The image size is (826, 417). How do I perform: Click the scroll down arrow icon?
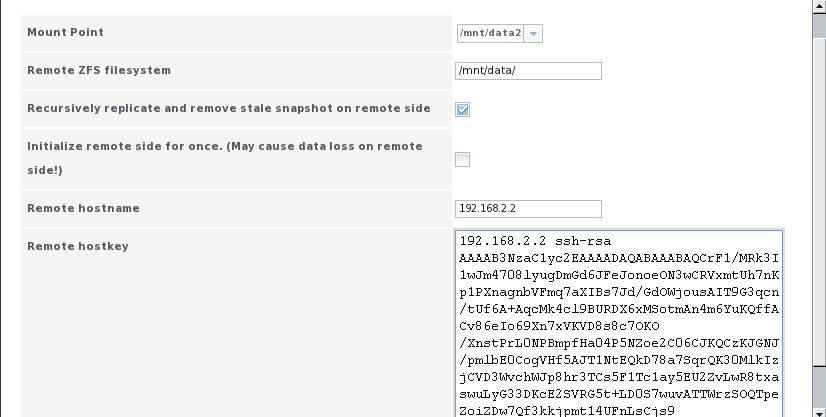[820, 412]
